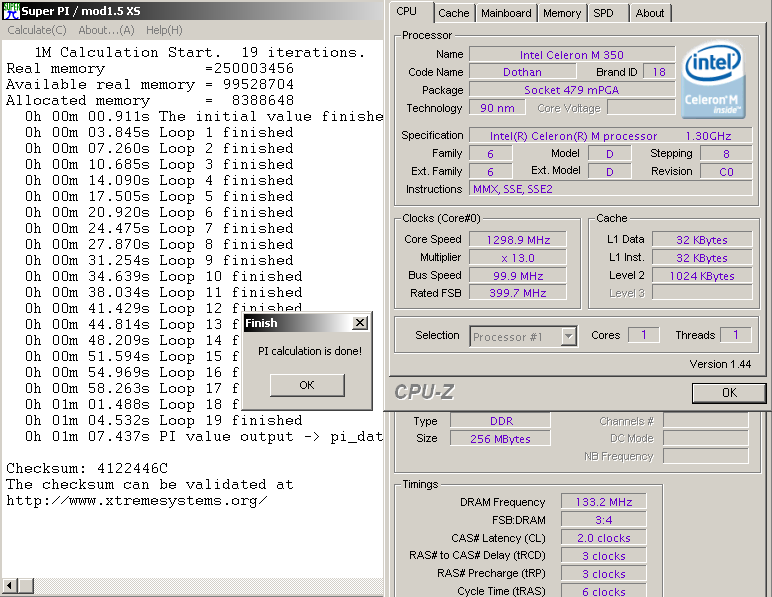The image size is (772, 597).
Task: Click the Threads value field
Action: click(736, 335)
